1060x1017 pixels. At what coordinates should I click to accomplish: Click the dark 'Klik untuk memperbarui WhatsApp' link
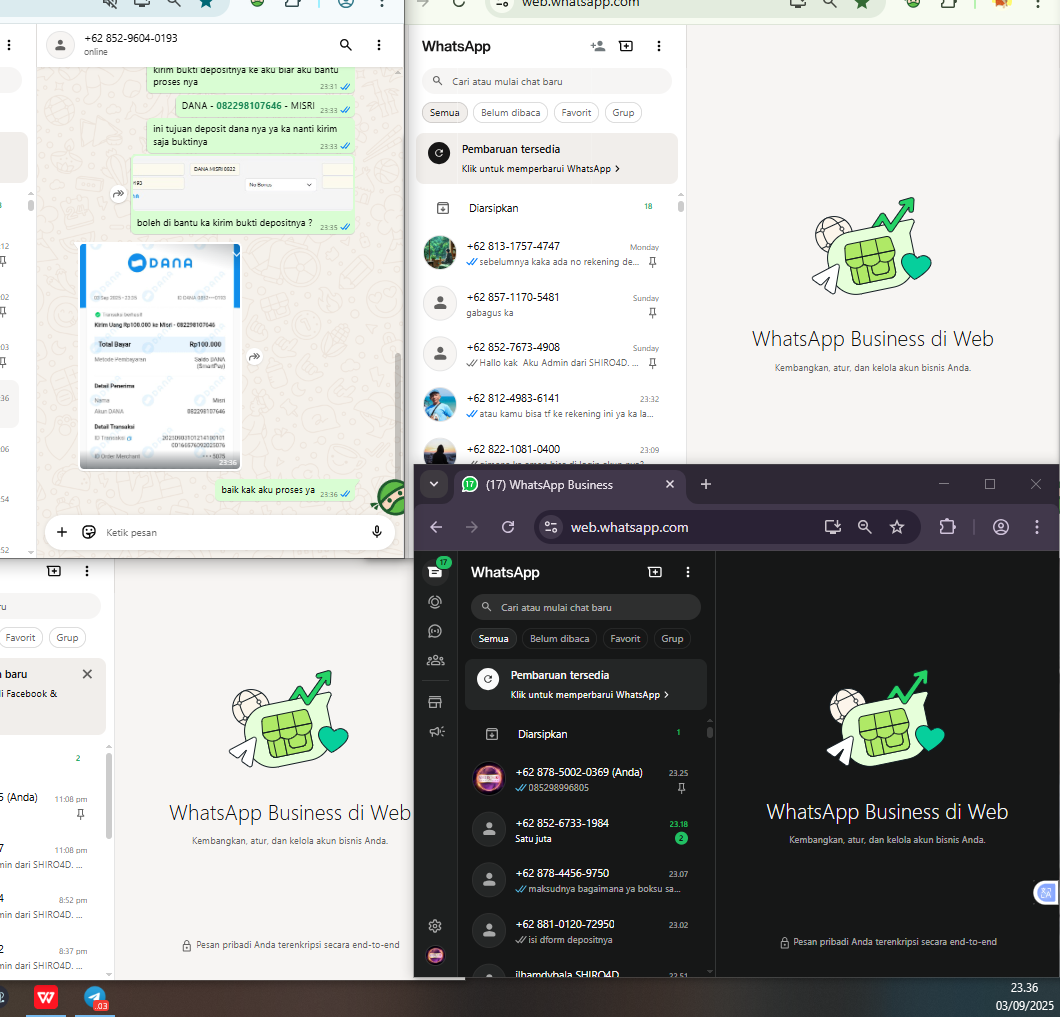(x=589, y=694)
